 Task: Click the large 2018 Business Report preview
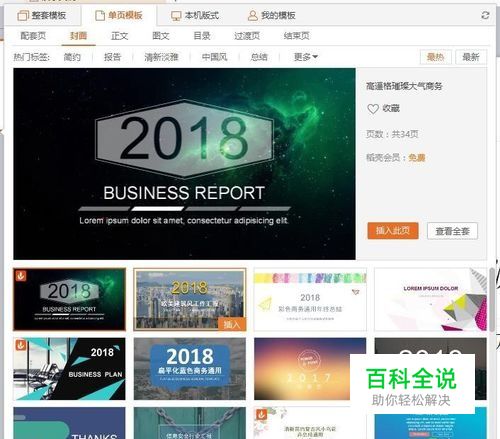coord(184,164)
